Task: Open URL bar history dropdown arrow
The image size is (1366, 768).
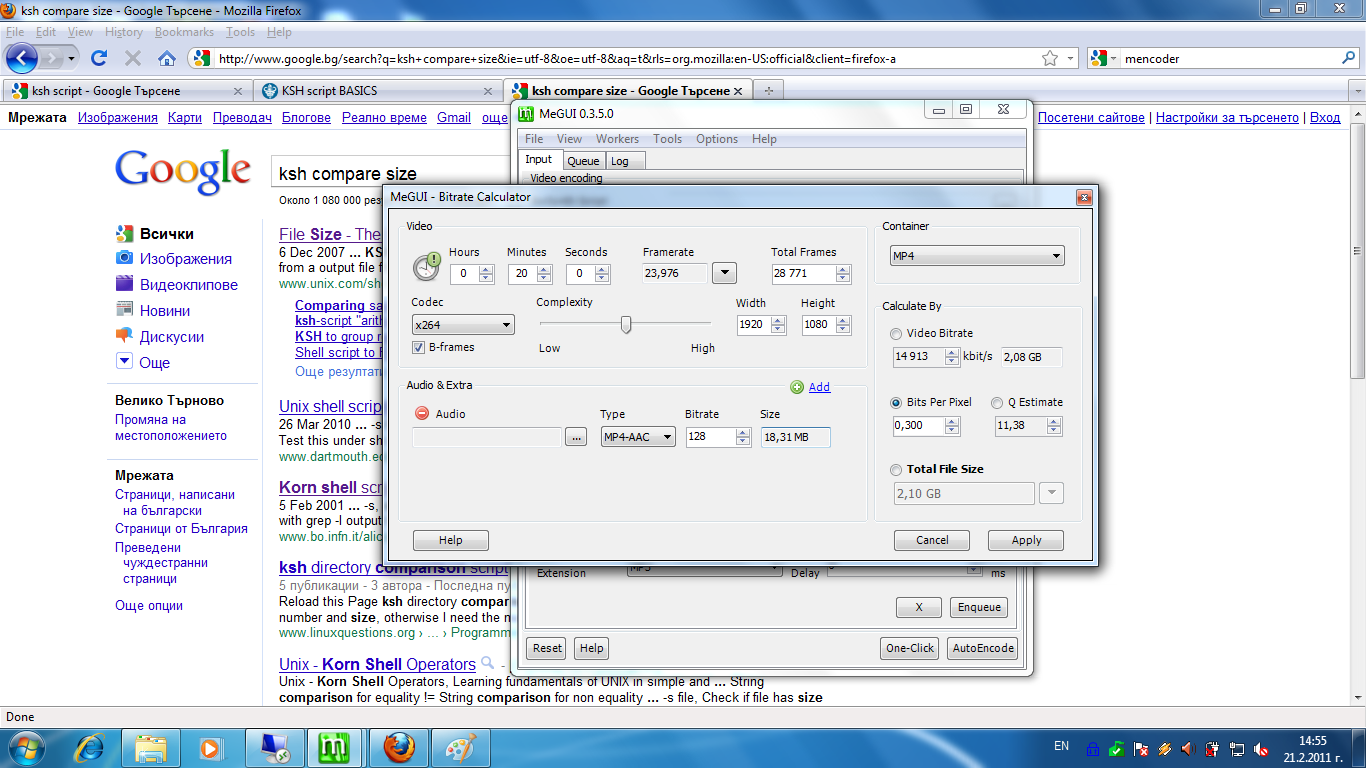Action: point(1071,58)
